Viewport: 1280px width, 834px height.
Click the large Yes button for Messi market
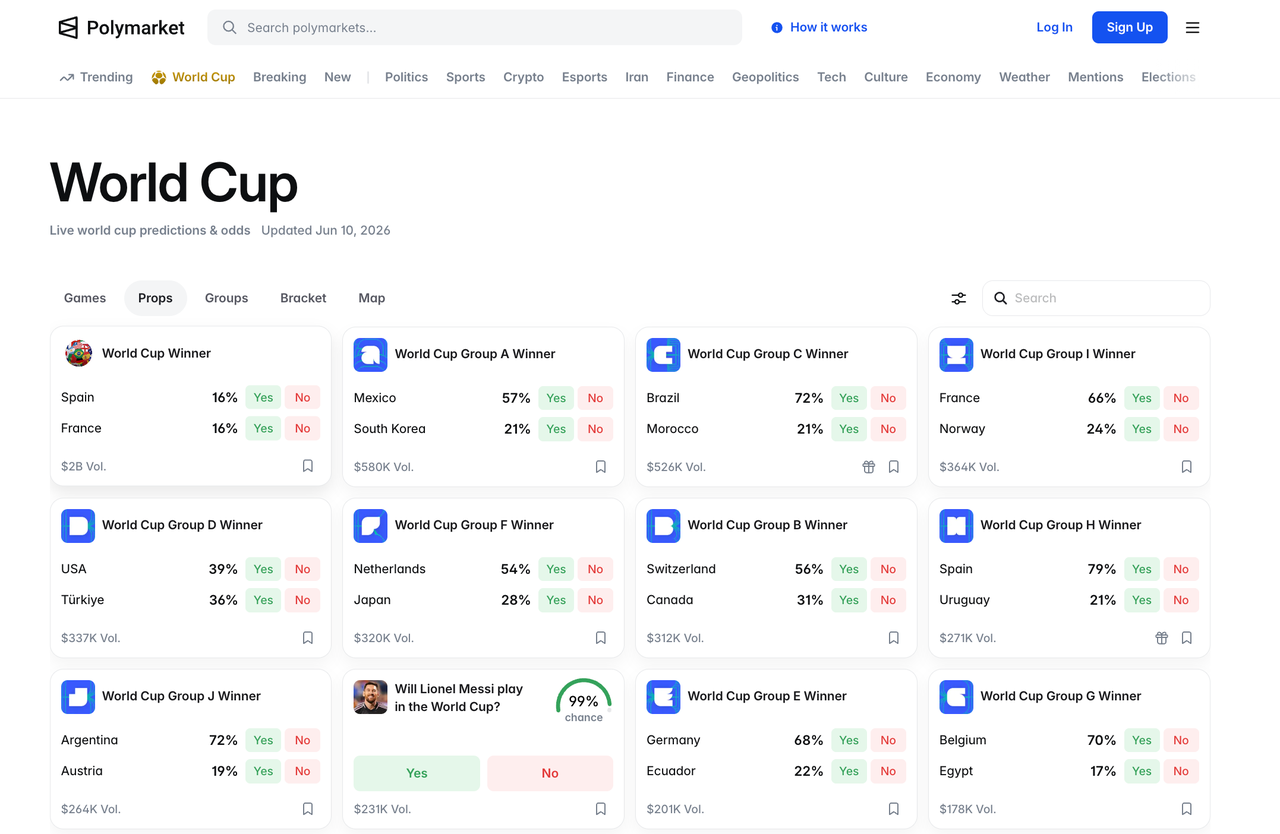[x=417, y=773]
